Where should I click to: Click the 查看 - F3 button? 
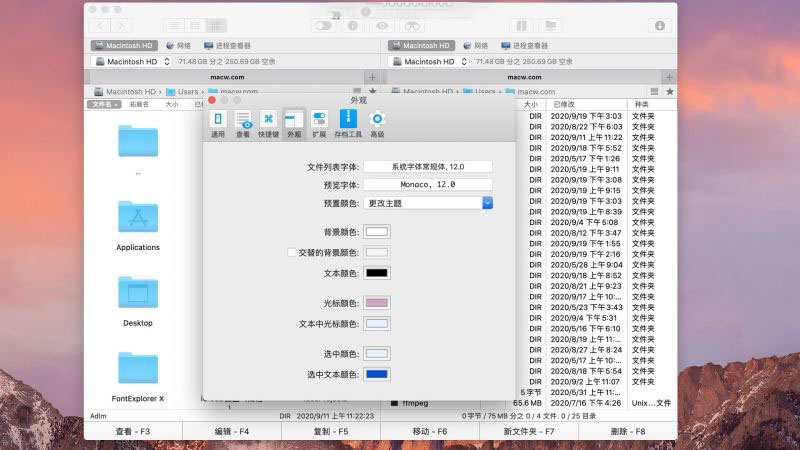pos(133,431)
